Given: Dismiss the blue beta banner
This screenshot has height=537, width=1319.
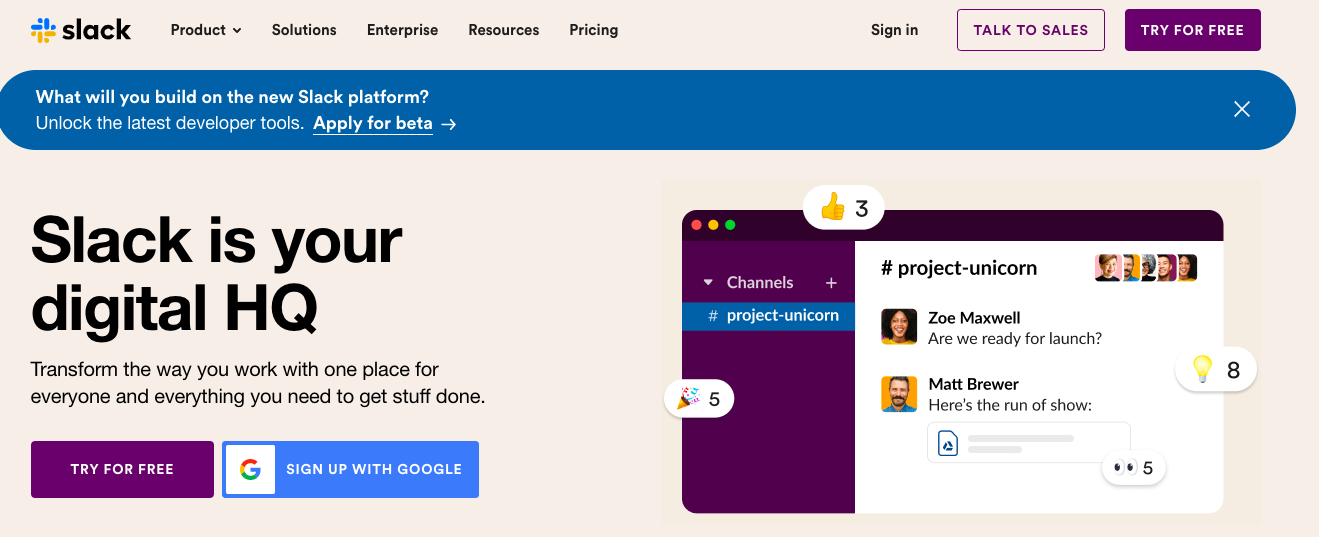Looking at the screenshot, I should click(x=1241, y=109).
